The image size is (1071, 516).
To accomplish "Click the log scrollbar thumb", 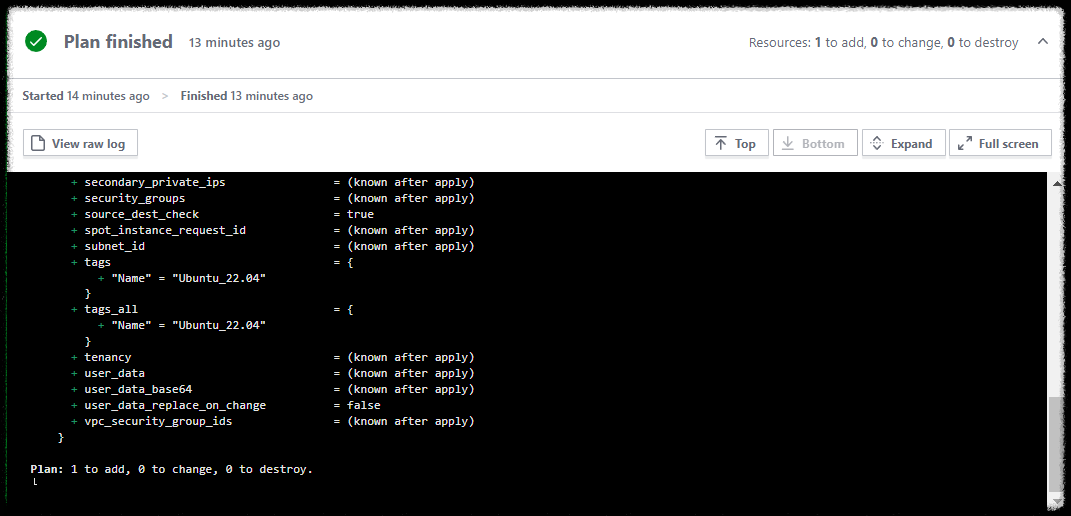I will [1057, 444].
